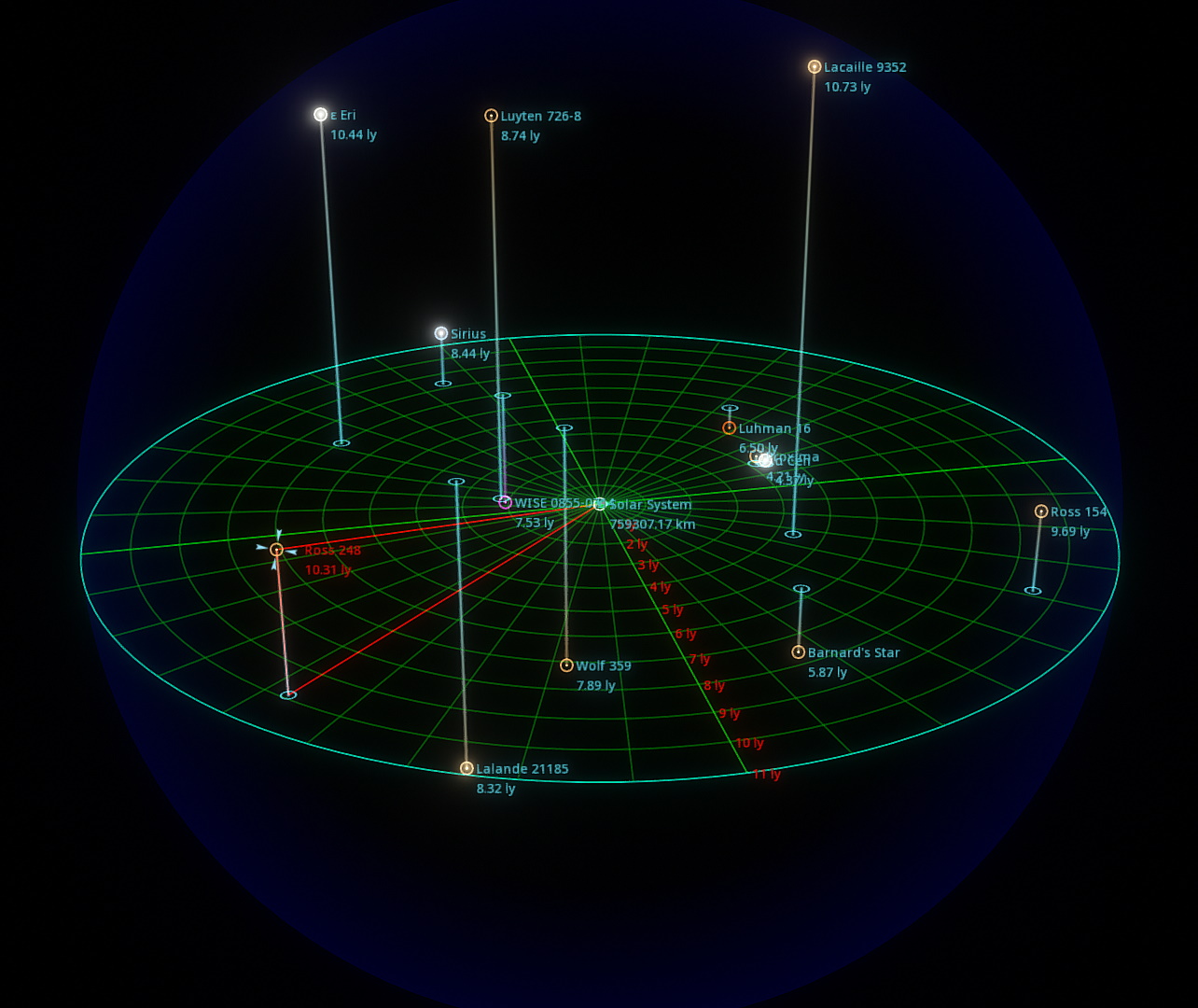Select the Wolf 359 star marker

pos(566,665)
